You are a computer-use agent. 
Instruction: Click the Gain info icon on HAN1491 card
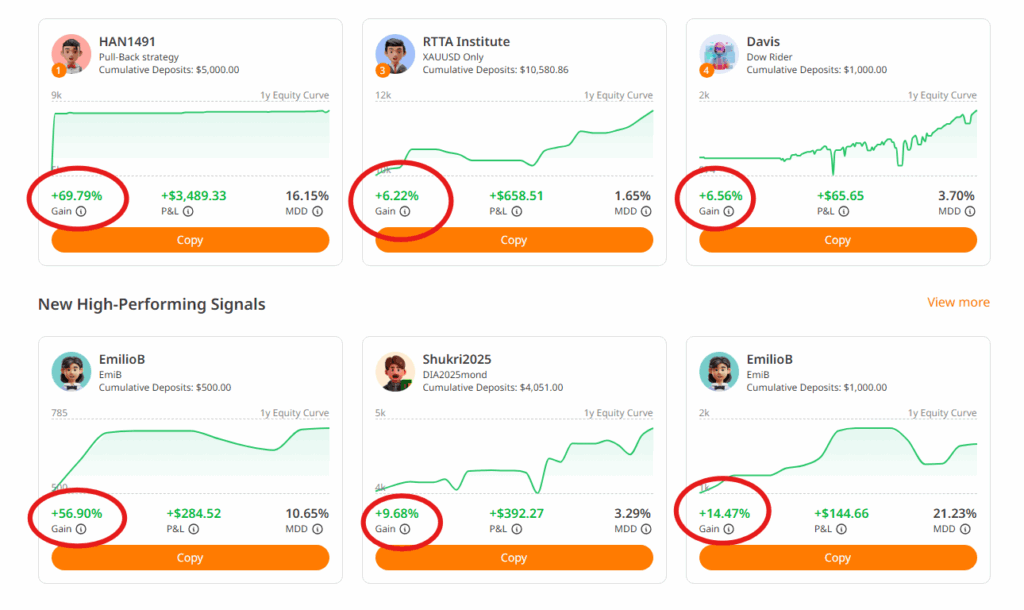click(x=81, y=212)
